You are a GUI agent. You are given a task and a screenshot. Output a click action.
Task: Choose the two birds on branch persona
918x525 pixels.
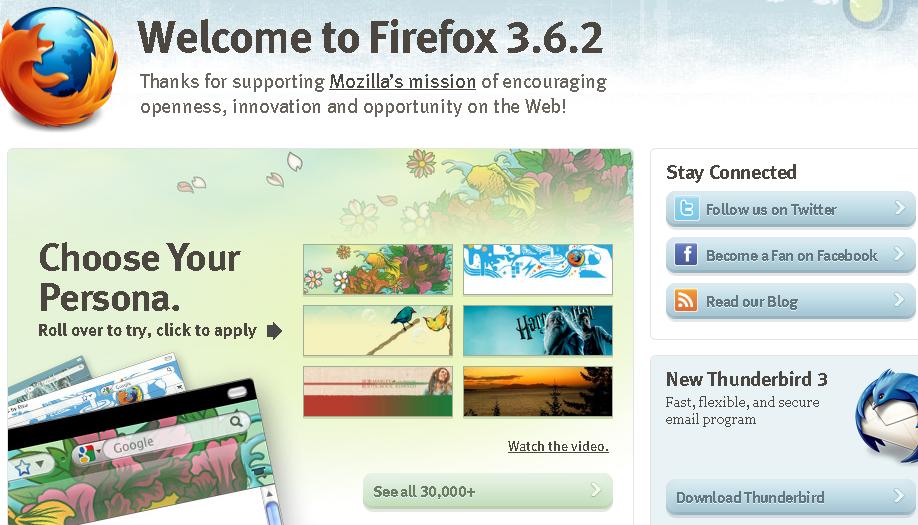[378, 331]
